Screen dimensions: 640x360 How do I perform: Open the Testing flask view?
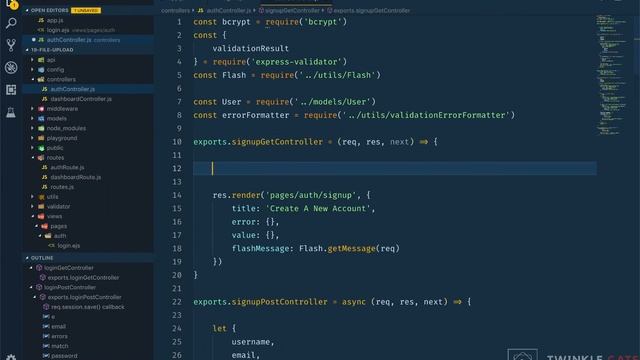coord(11,112)
